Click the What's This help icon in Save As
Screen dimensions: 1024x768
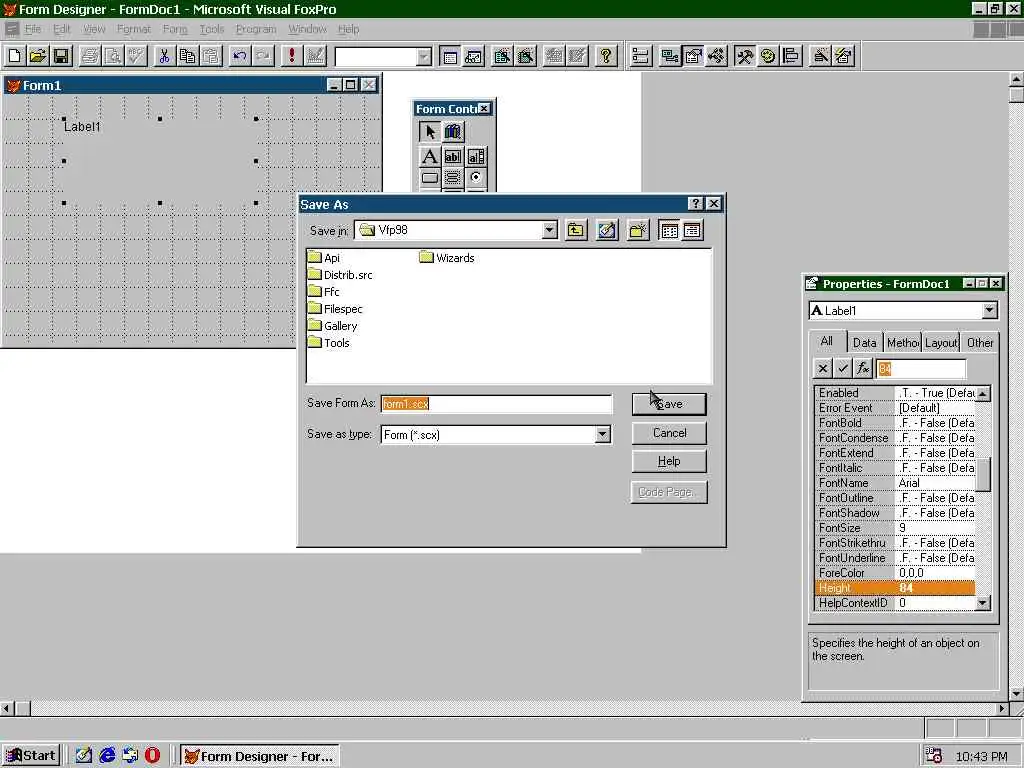point(695,204)
